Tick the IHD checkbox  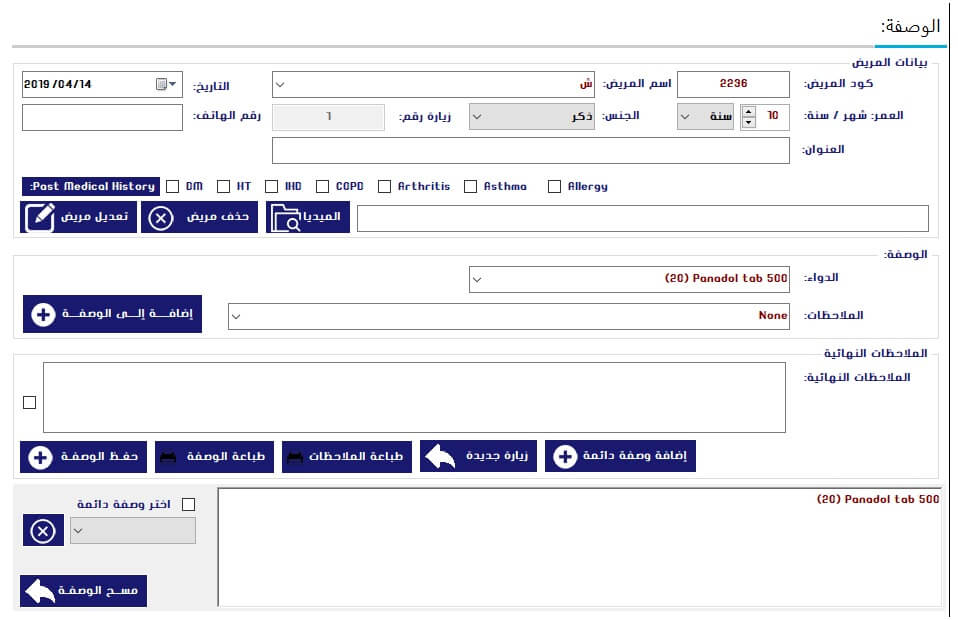coord(272,186)
